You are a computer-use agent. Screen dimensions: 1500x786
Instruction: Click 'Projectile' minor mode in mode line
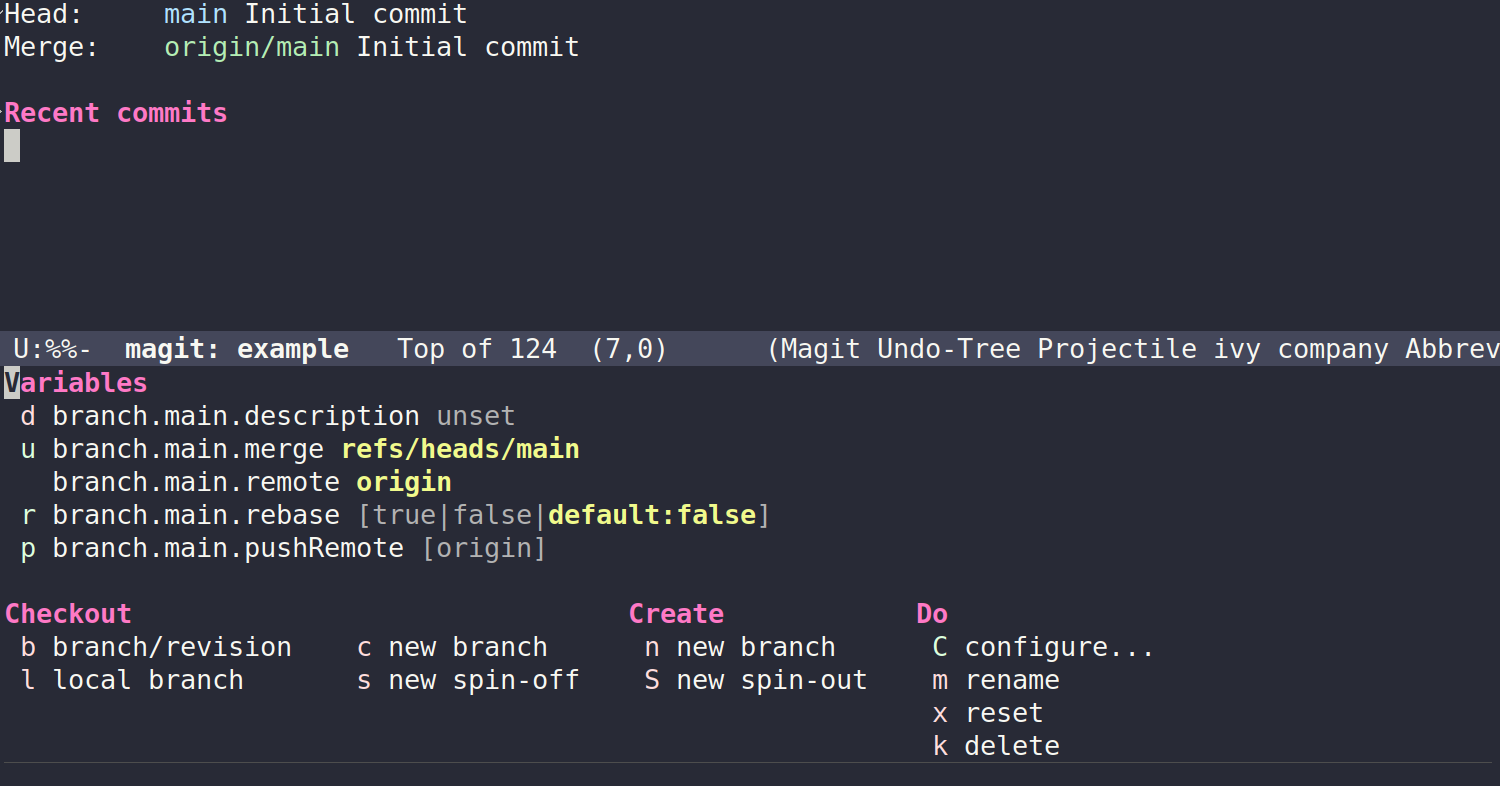point(1117,349)
